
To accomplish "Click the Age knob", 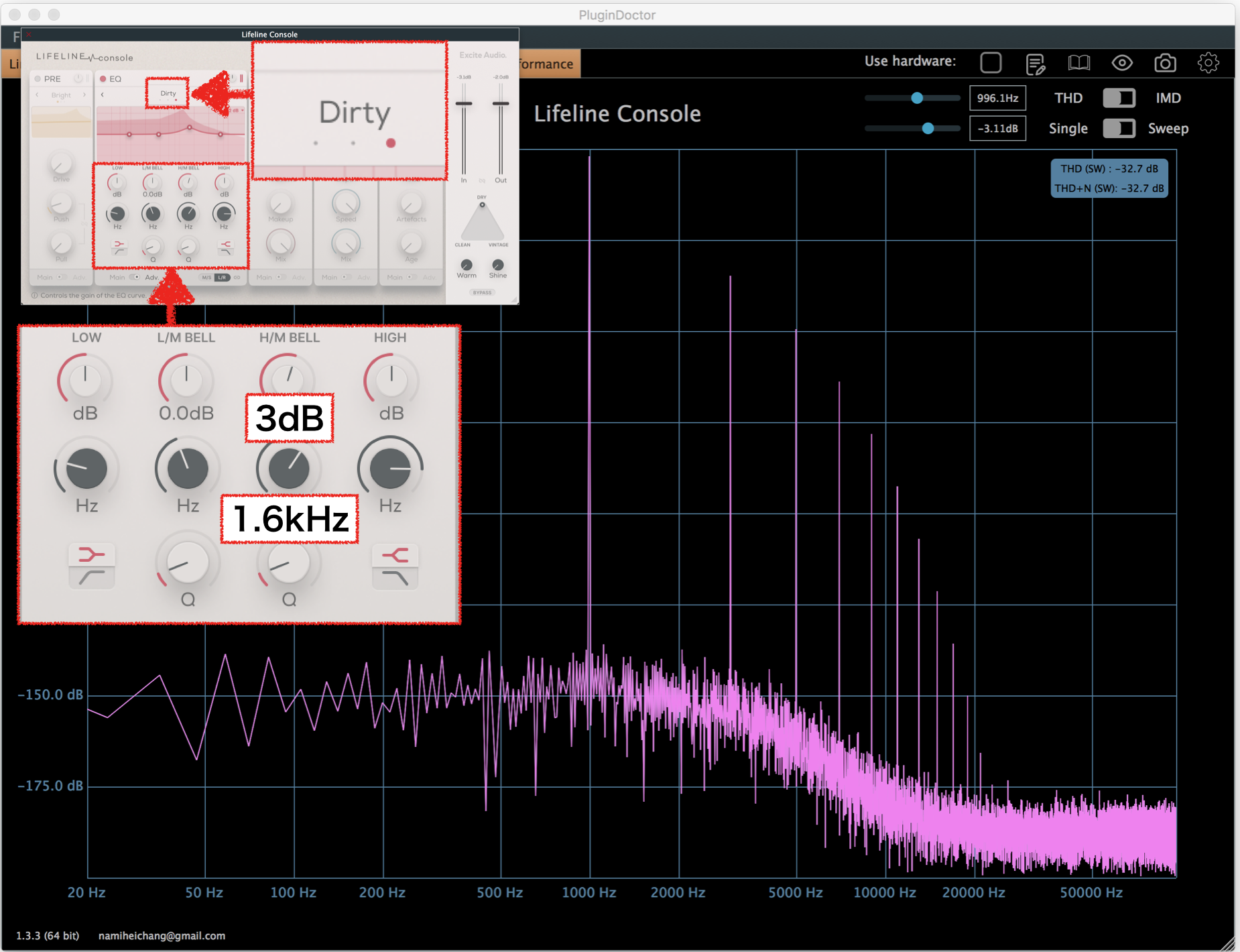I will coord(411,243).
